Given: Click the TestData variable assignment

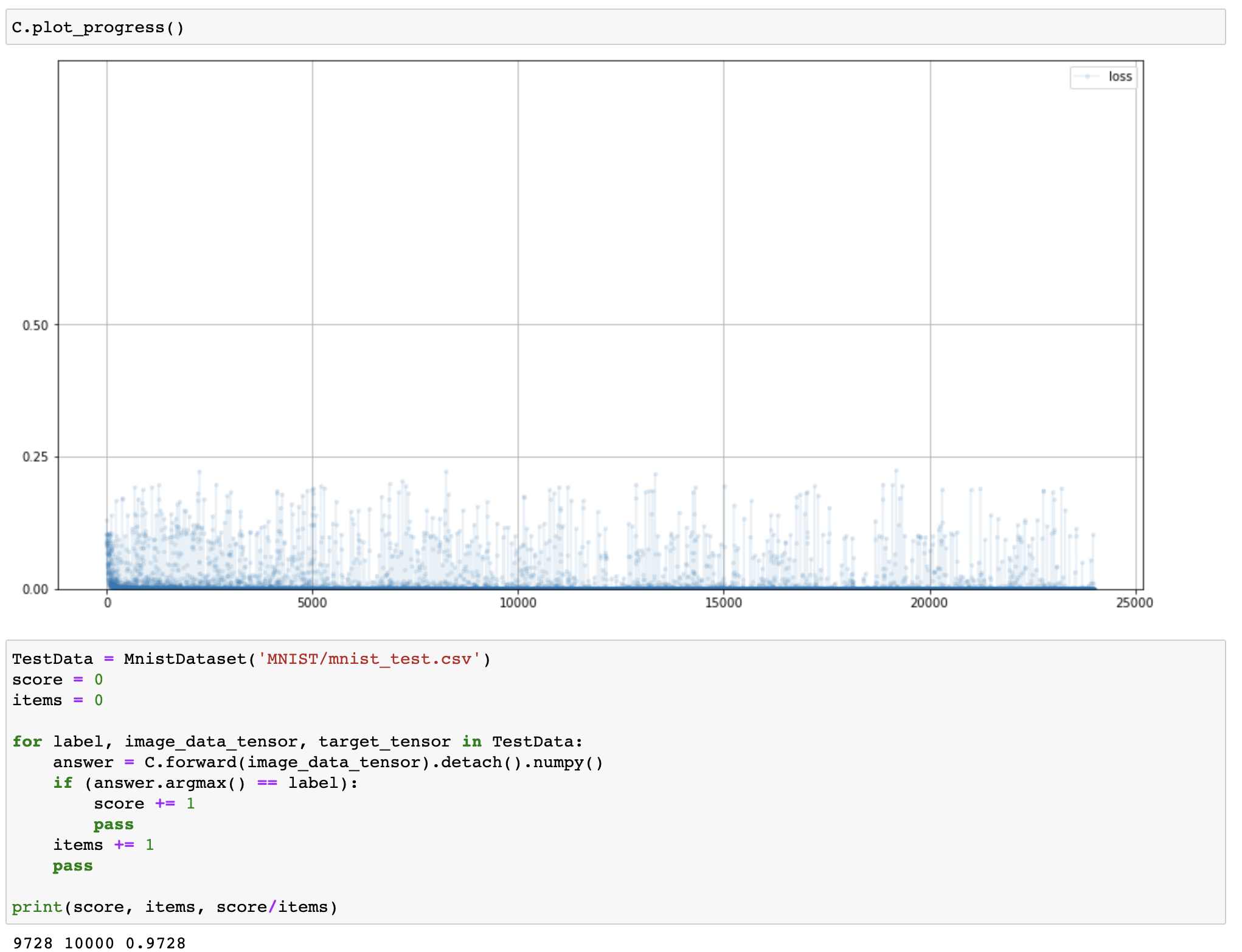Looking at the screenshot, I should tap(251, 659).
